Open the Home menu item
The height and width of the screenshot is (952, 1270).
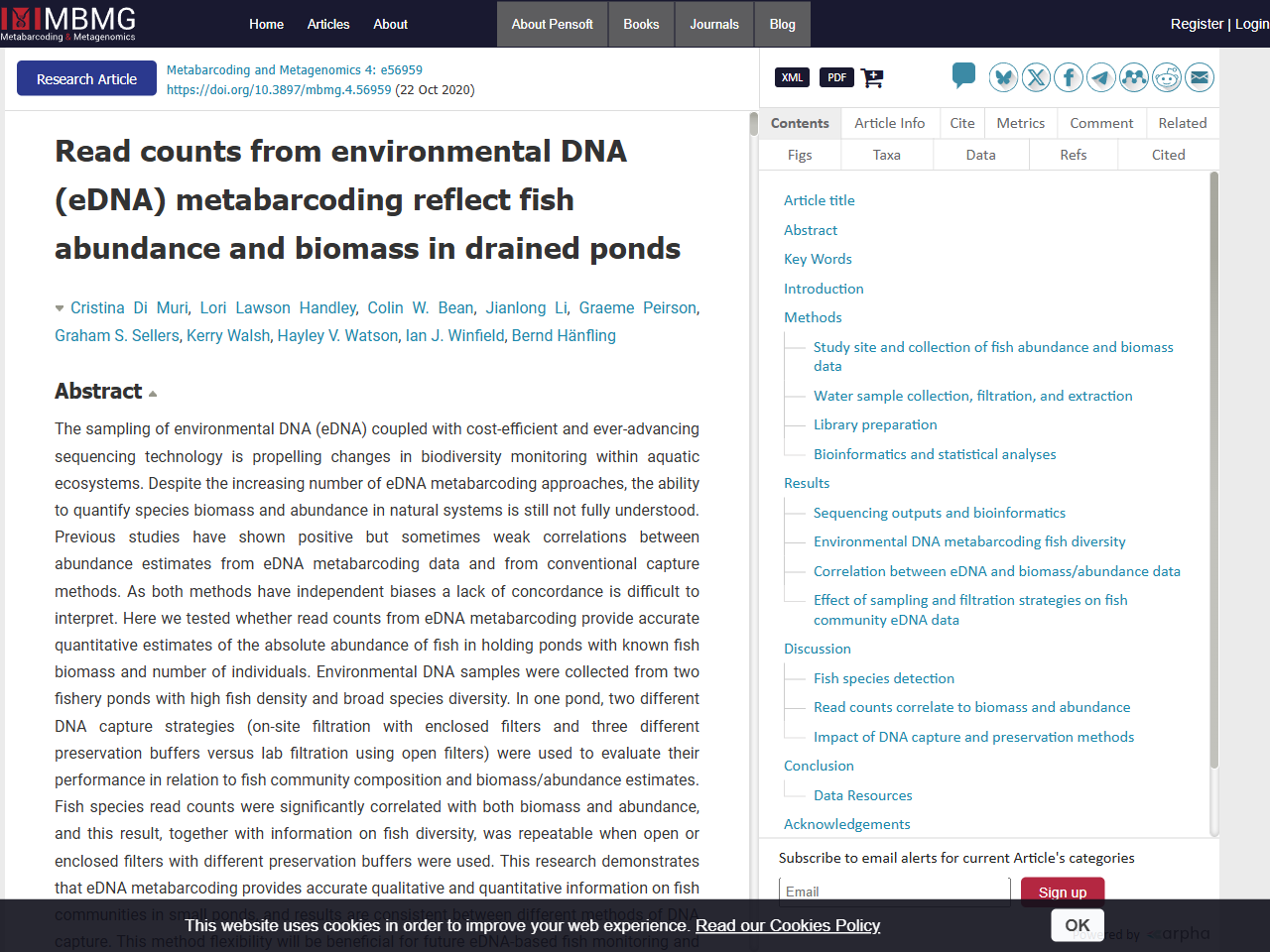pos(266,24)
